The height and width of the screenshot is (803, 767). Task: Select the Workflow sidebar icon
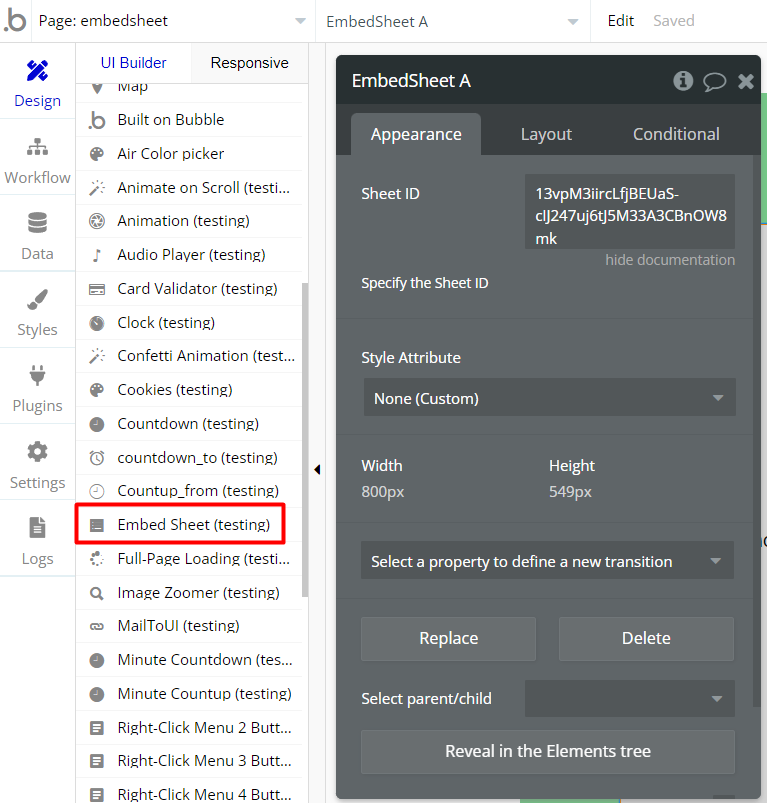point(37,160)
